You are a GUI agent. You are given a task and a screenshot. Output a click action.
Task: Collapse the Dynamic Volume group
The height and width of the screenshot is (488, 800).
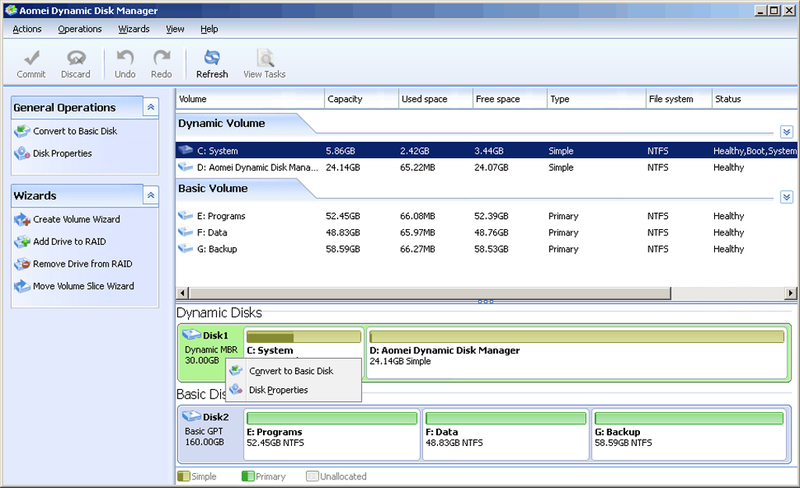point(786,132)
